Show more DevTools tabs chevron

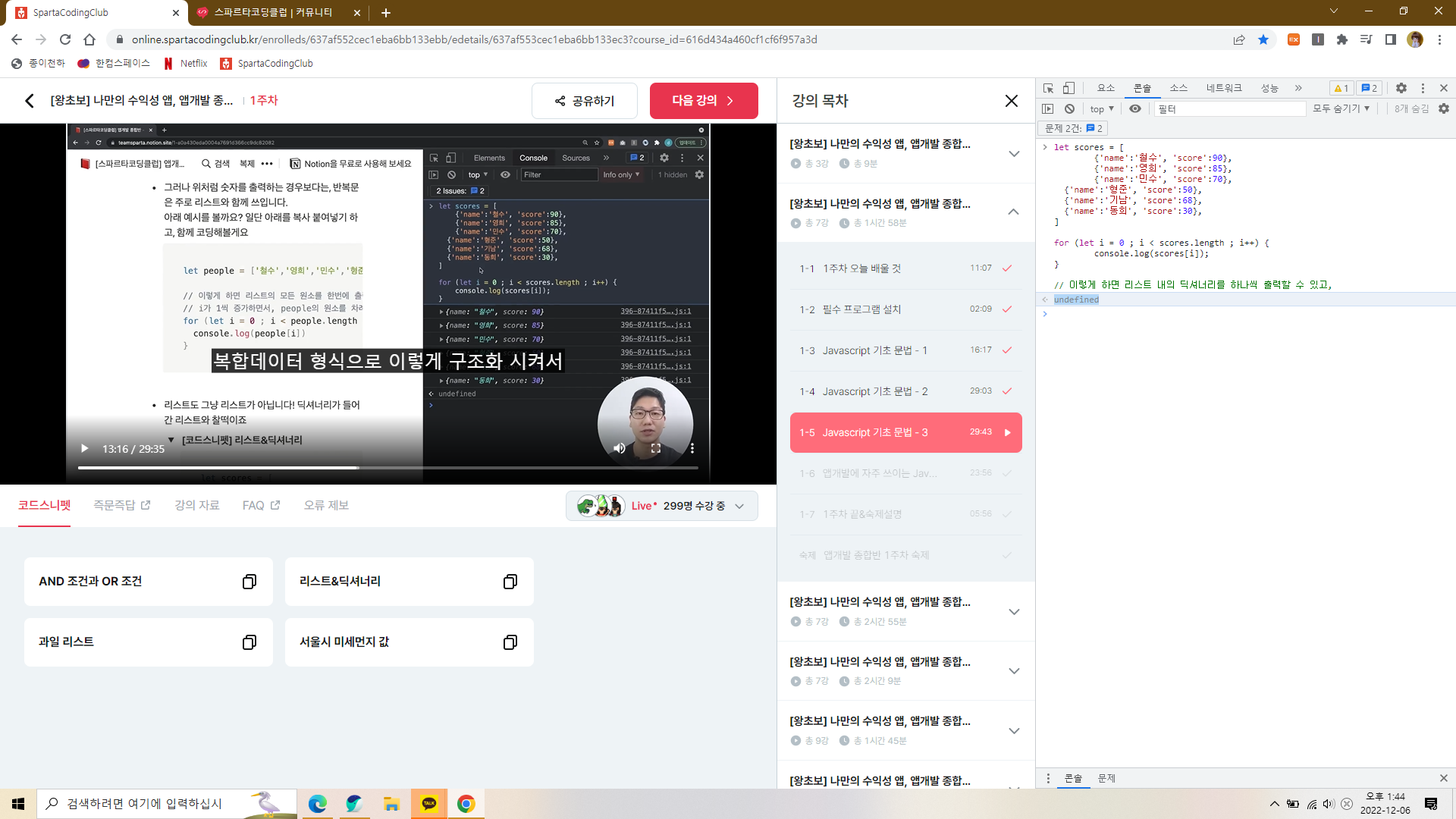point(1298,88)
